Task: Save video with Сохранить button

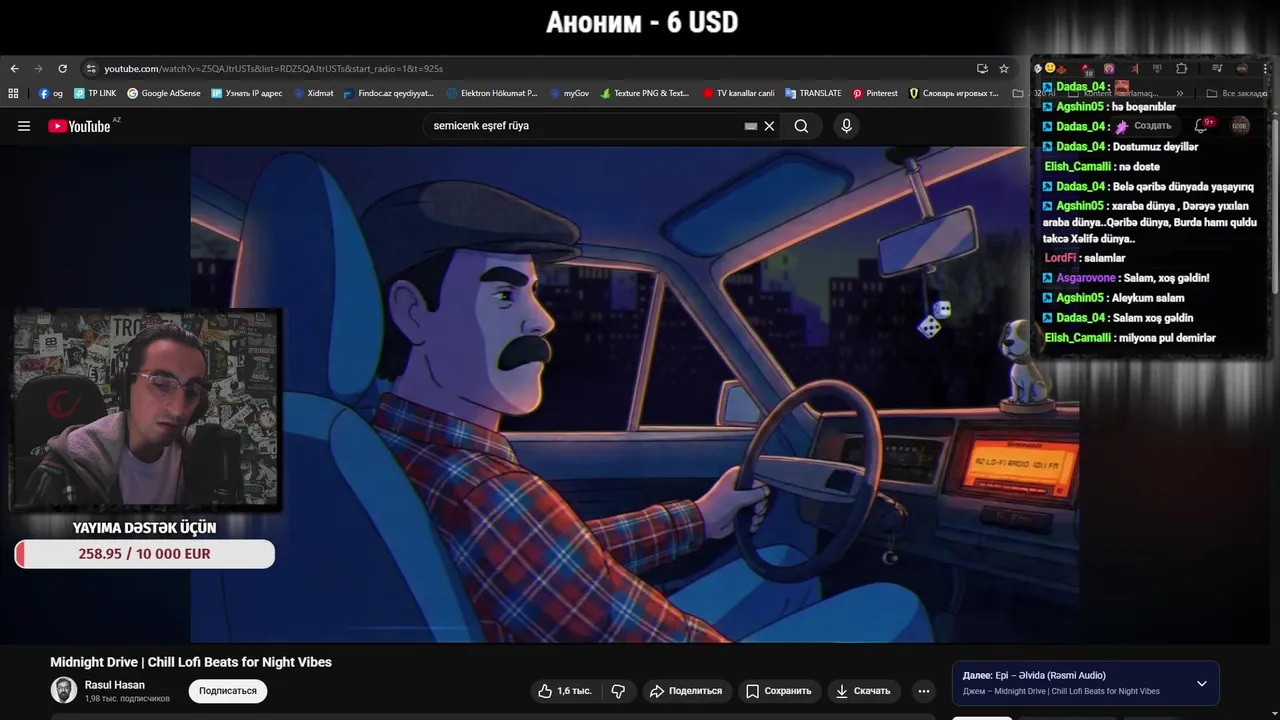Action: (x=779, y=691)
